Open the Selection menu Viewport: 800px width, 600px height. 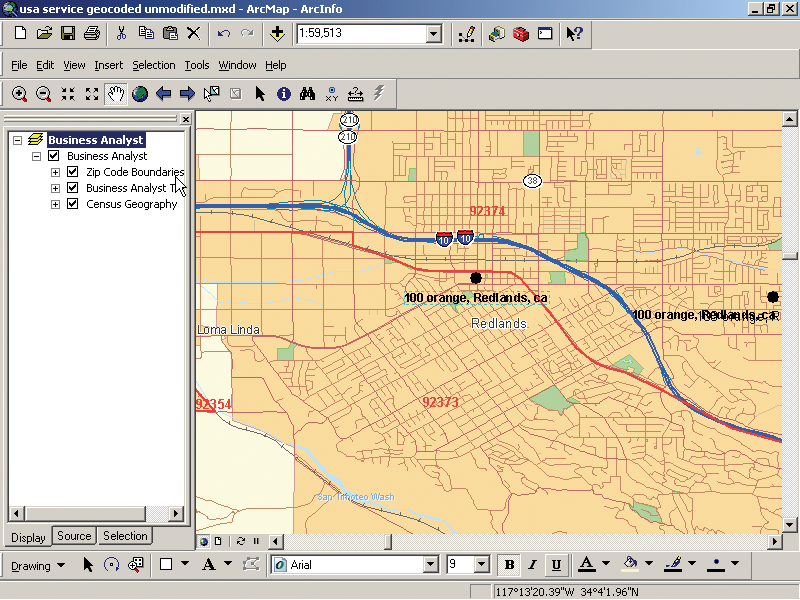154,65
